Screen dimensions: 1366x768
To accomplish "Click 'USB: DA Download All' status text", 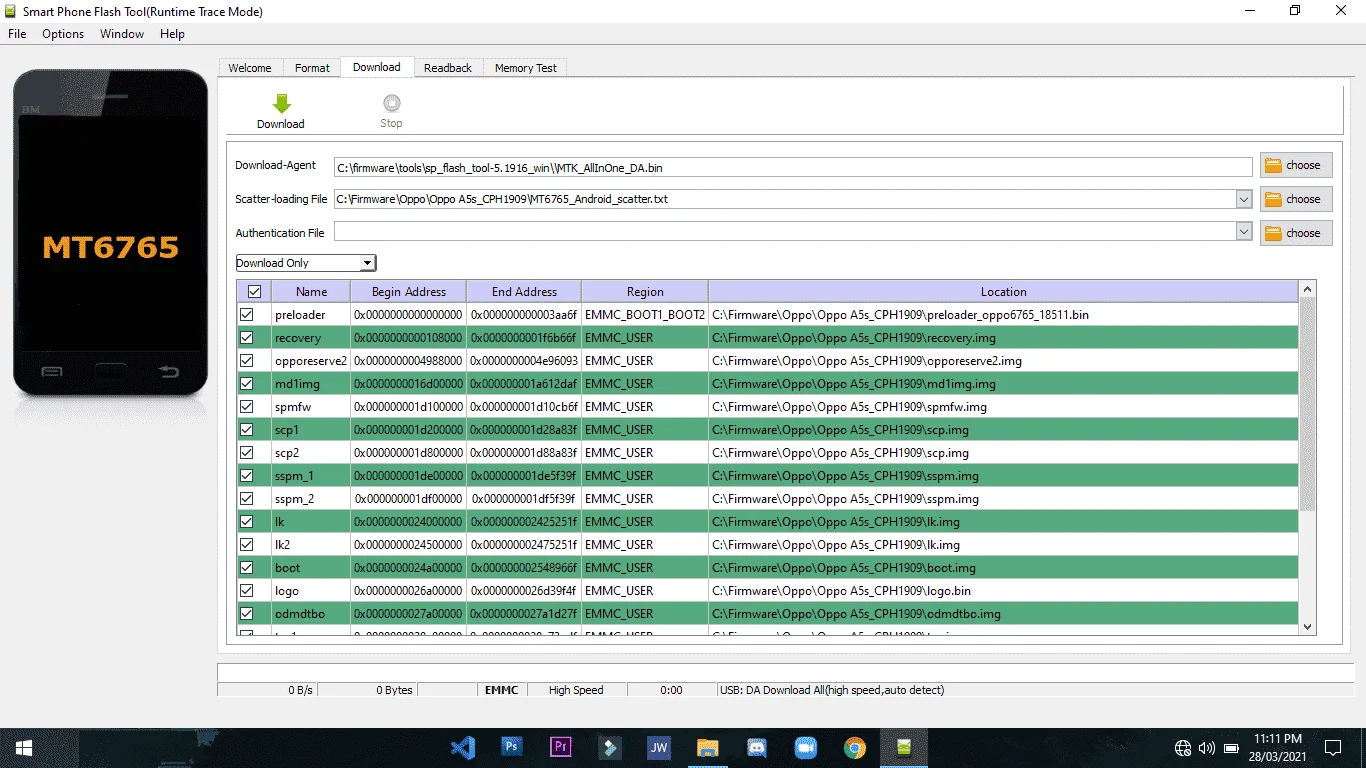I will (832, 690).
